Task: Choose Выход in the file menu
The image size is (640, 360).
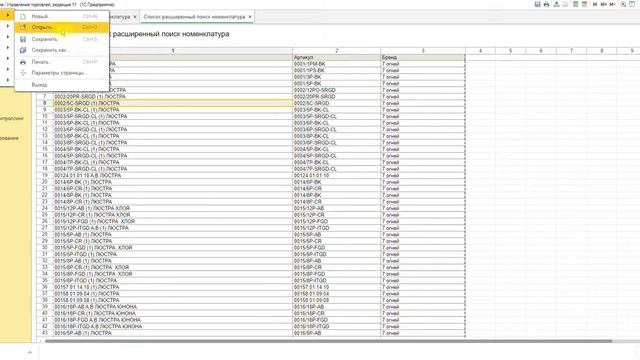Action: [62, 85]
